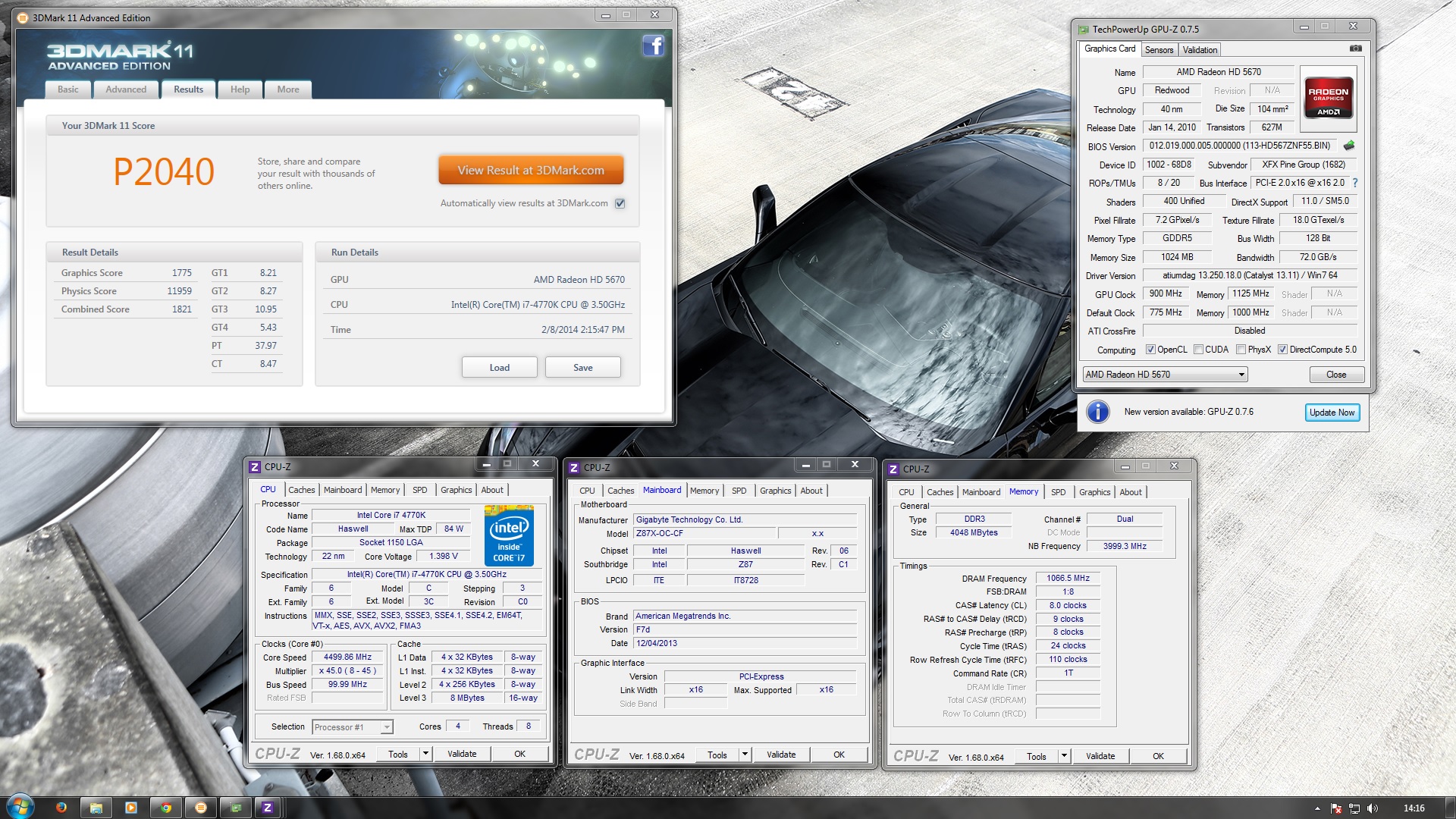Show hidden tray icons arrow
1456x819 pixels.
1317,808
